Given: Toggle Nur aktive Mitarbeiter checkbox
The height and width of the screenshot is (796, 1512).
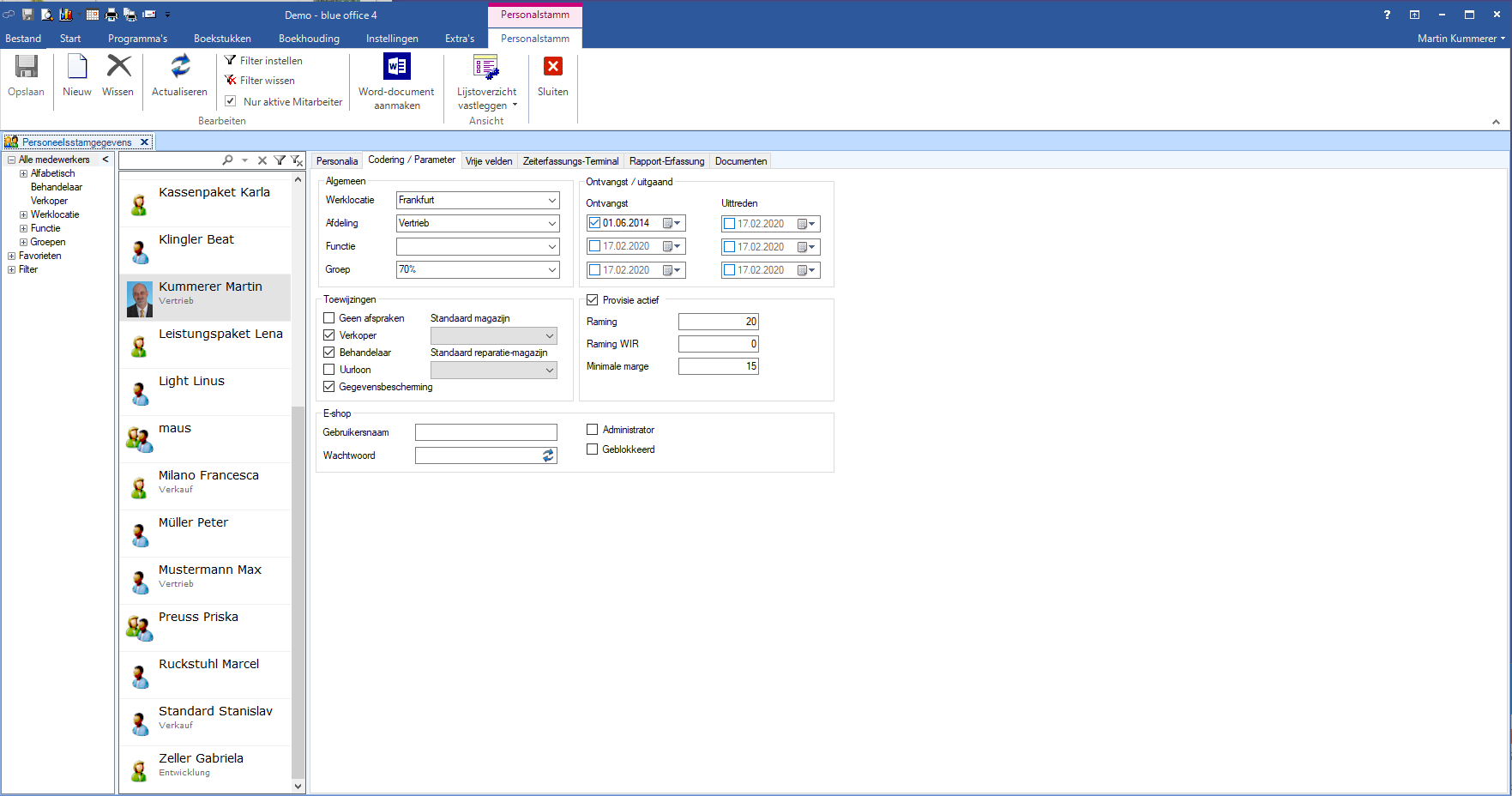Looking at the screenshot, I should pos(231,101).
